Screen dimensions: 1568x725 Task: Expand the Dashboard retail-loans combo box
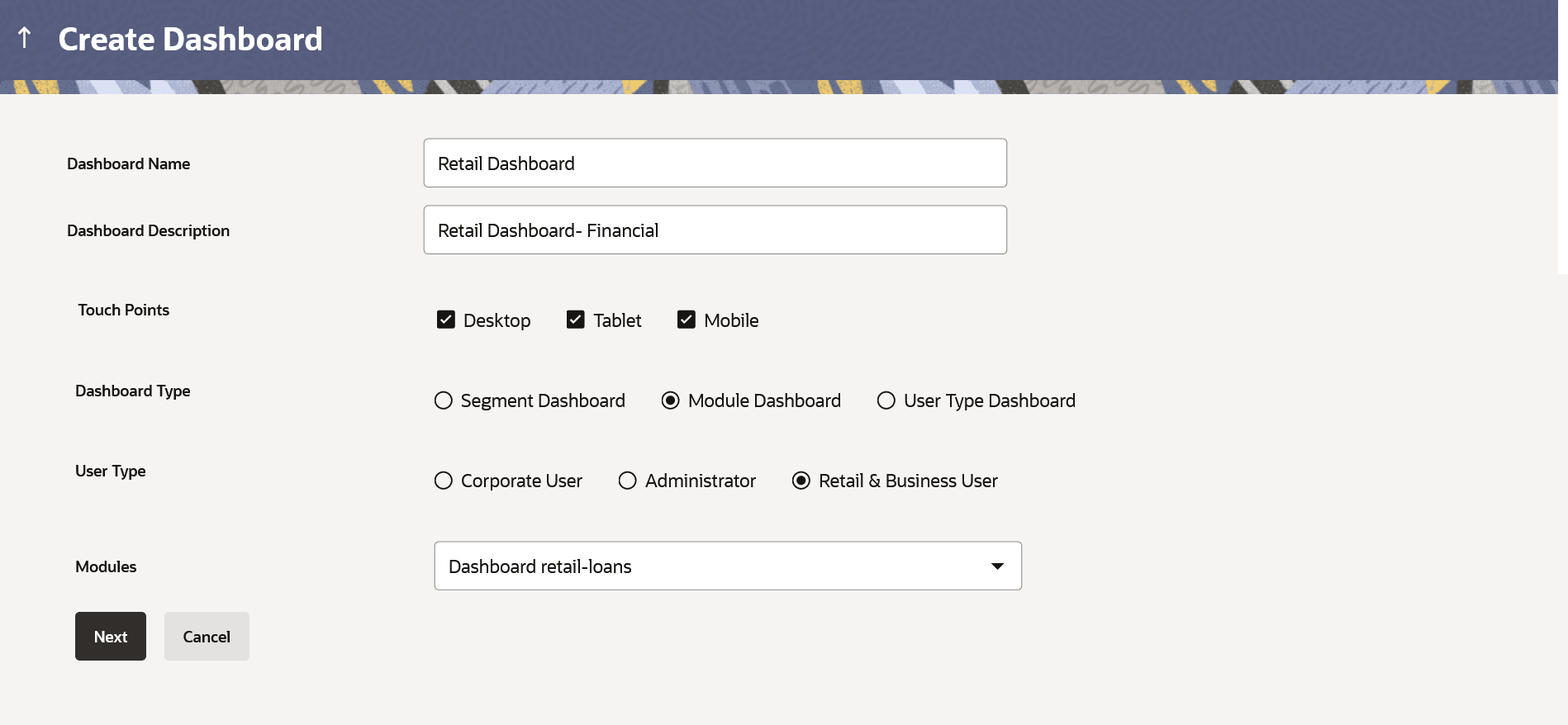tap(727, 566)
